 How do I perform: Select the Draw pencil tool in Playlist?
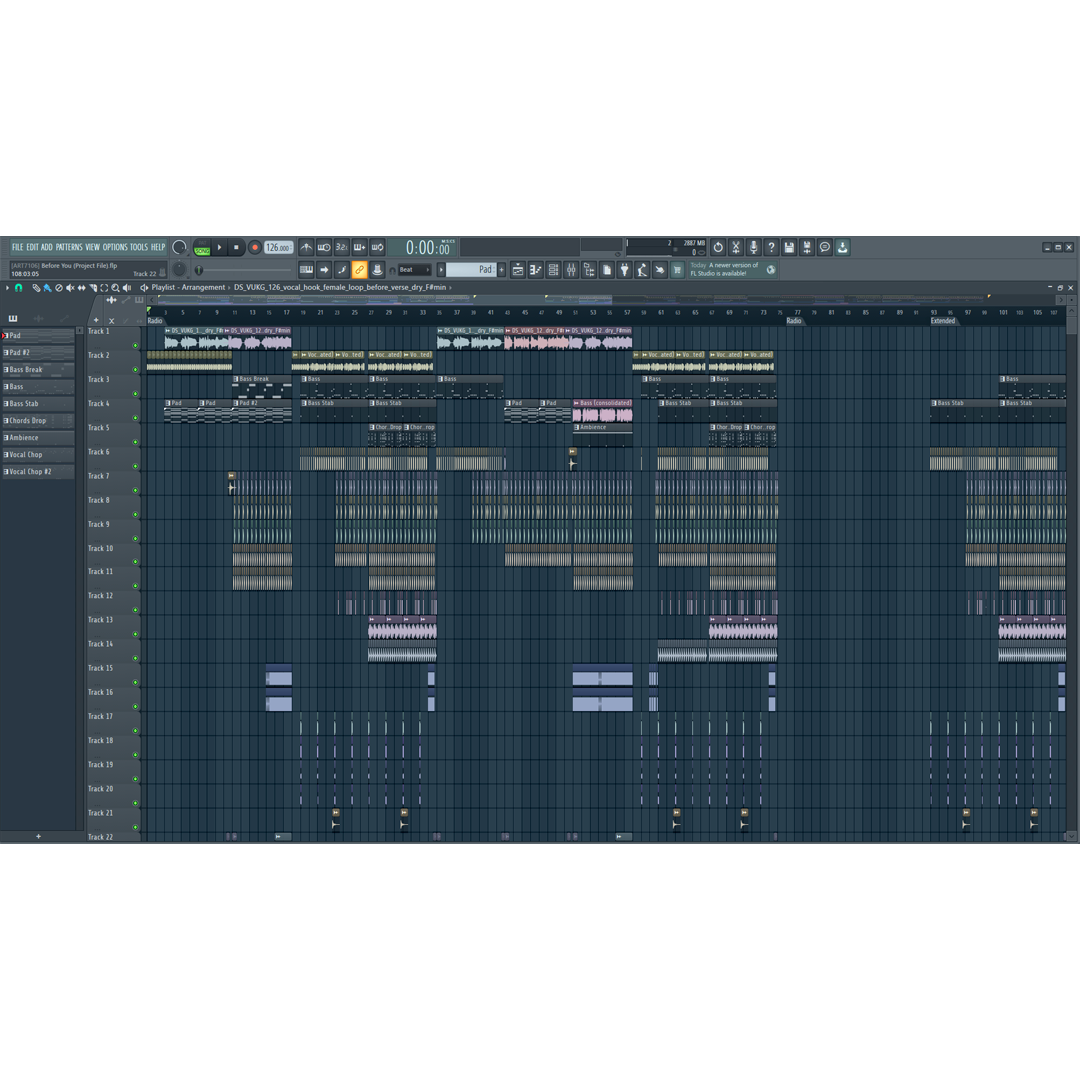click(x=36, y=288)
